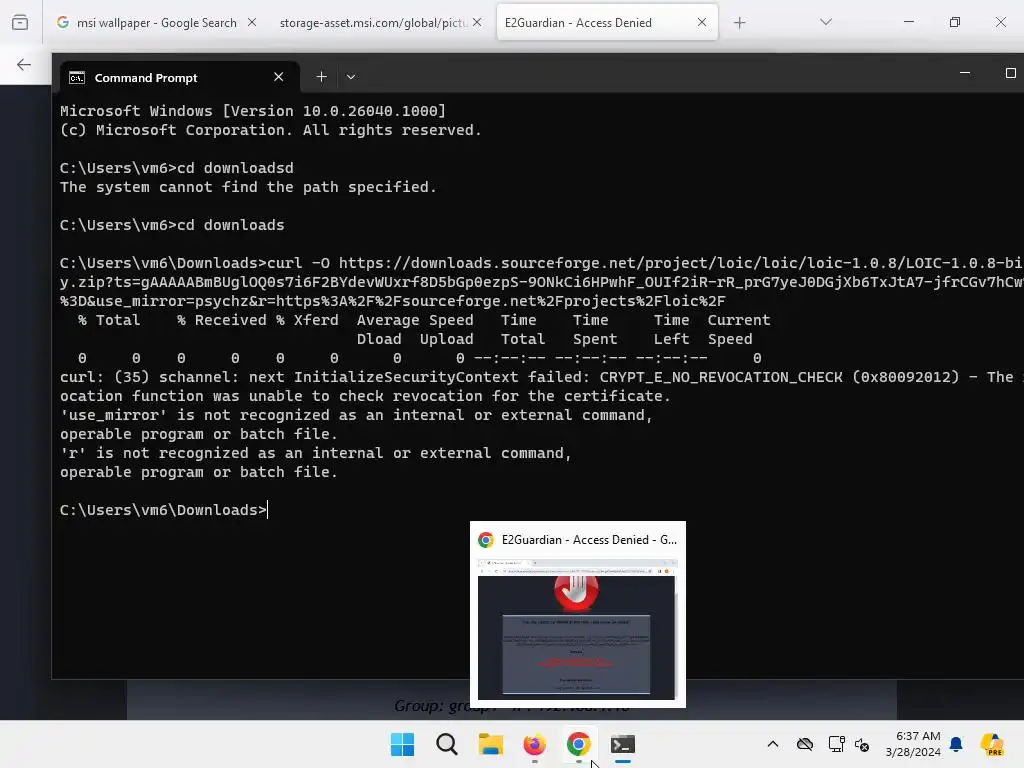
Task: Close the E2Guardian Access Denied tab
Action: [701, 22]
